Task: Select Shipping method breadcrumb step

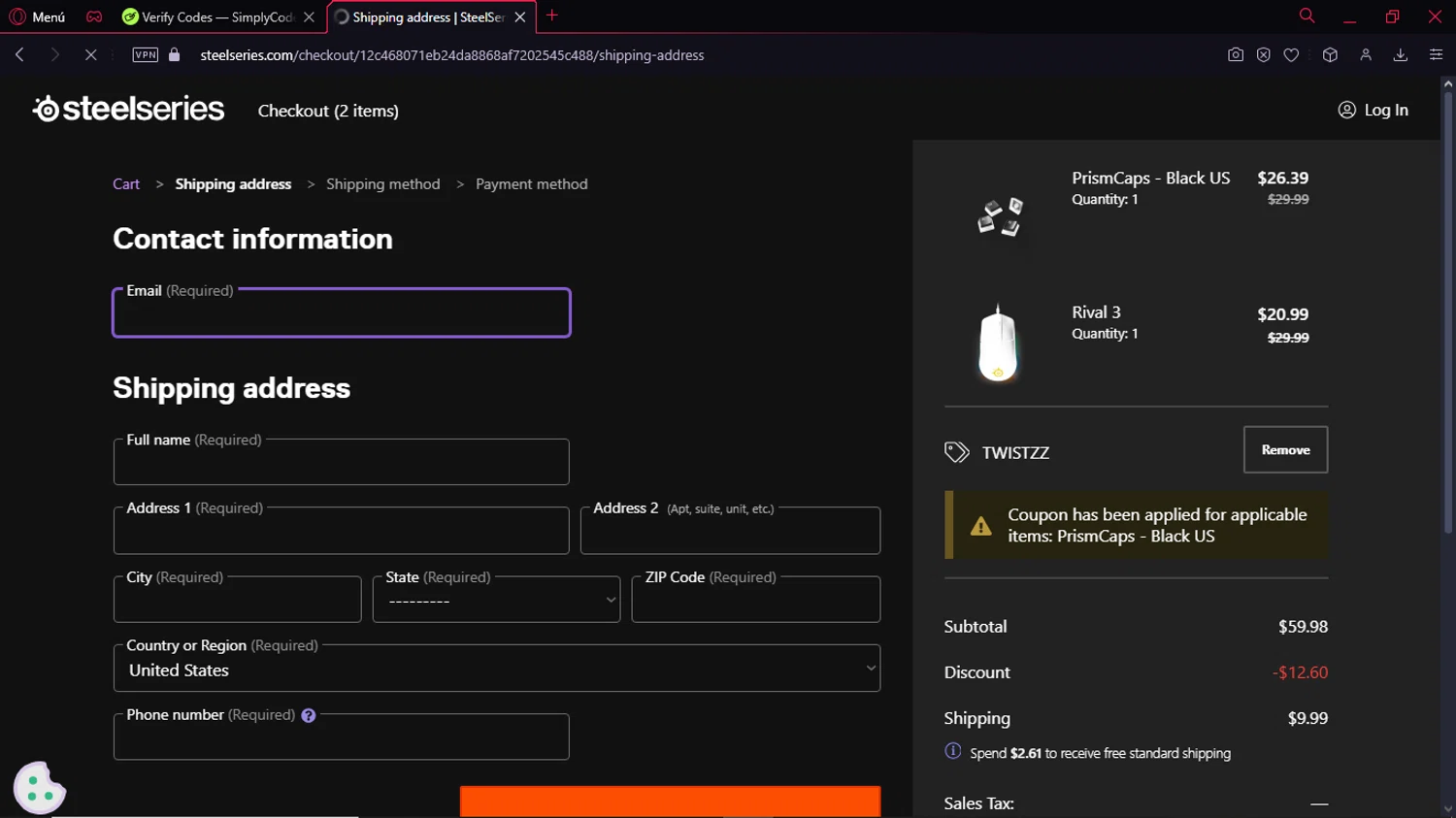Action: pyautogui.click(x=382, y=184)
